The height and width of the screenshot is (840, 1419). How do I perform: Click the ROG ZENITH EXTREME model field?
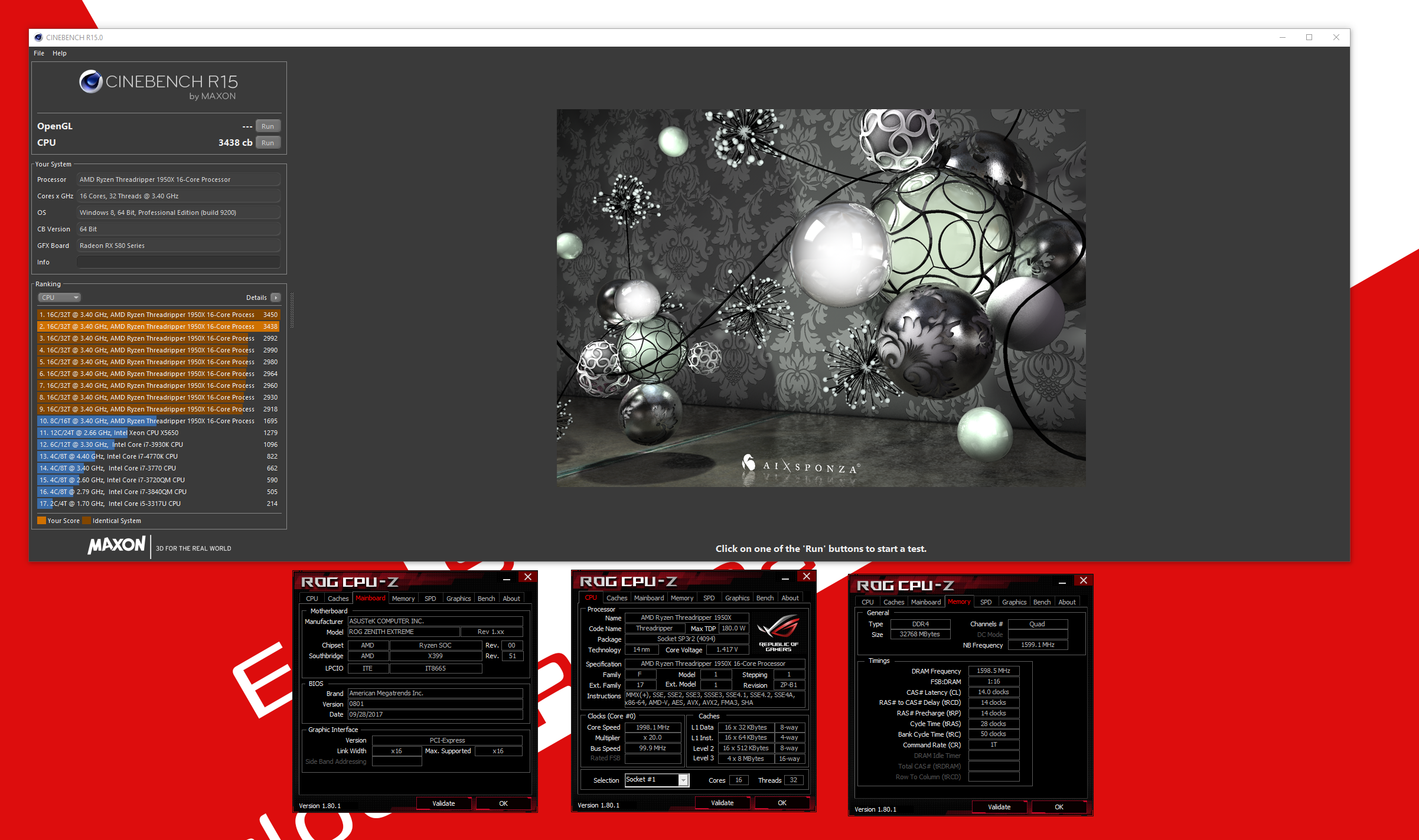tap(403, 632)
